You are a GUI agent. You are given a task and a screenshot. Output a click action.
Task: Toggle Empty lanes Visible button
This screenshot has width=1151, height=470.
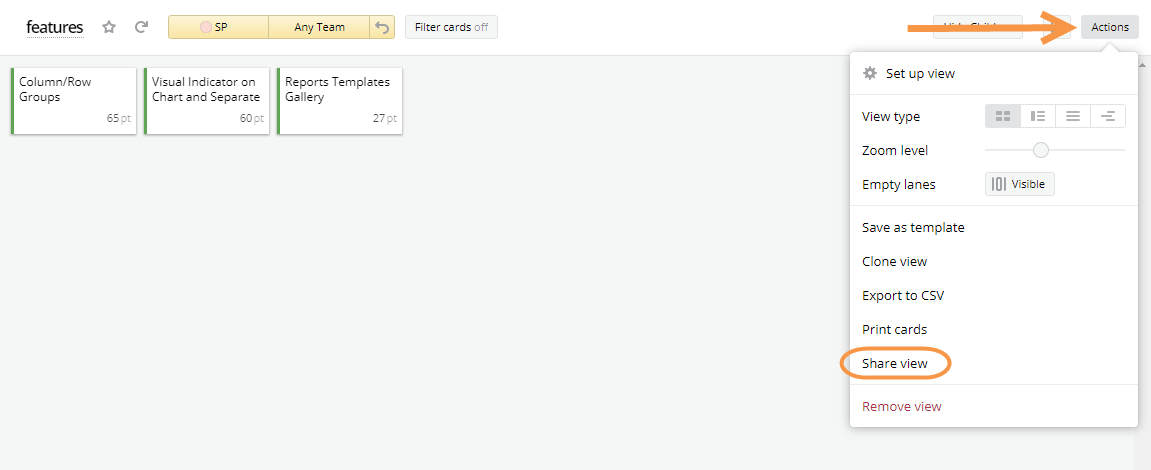(1019, 184)
